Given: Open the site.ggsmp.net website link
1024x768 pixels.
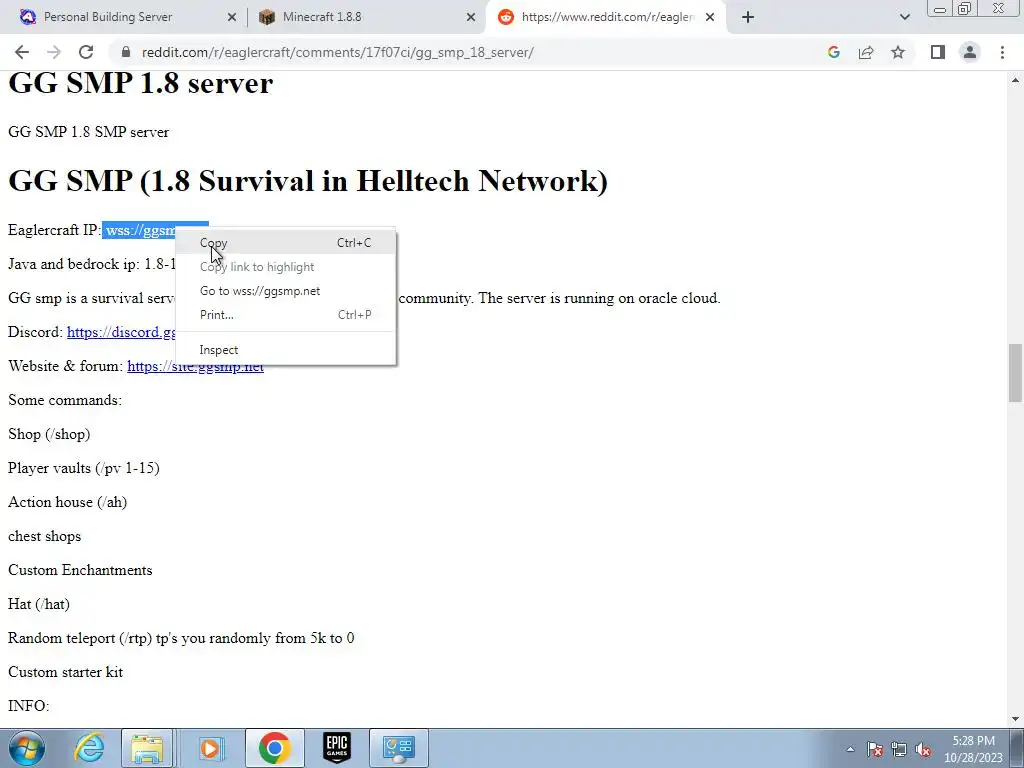Looking at the screenshot, I should (x=195, y=366).
